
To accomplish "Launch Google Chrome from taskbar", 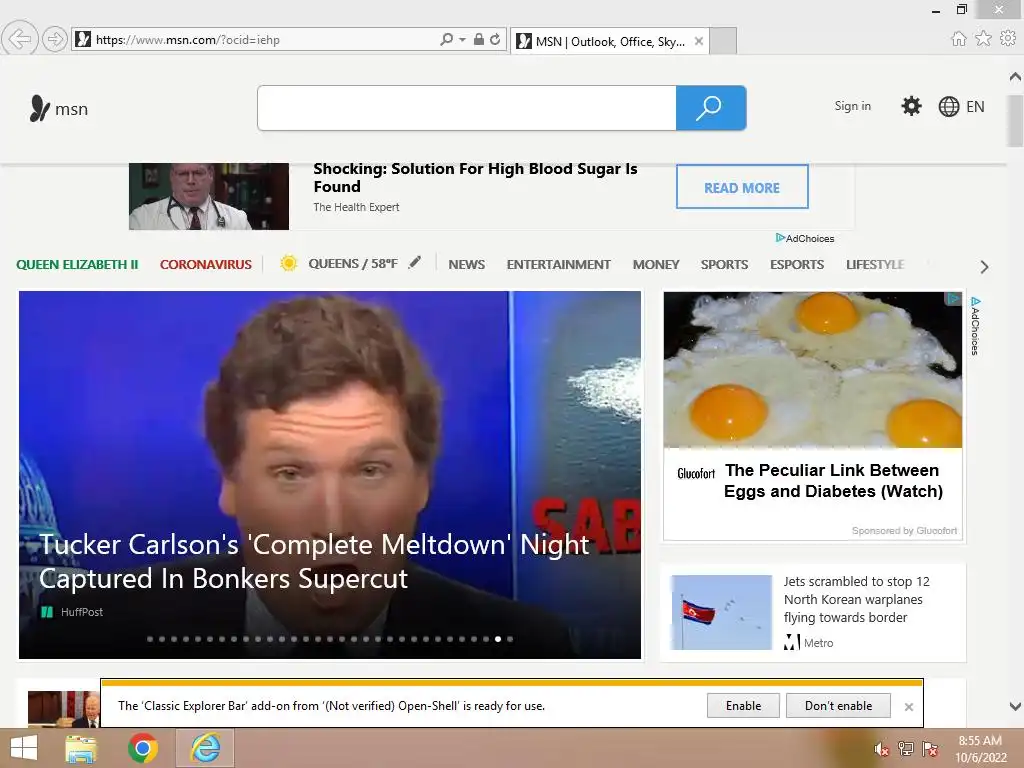I will (143, 748).
